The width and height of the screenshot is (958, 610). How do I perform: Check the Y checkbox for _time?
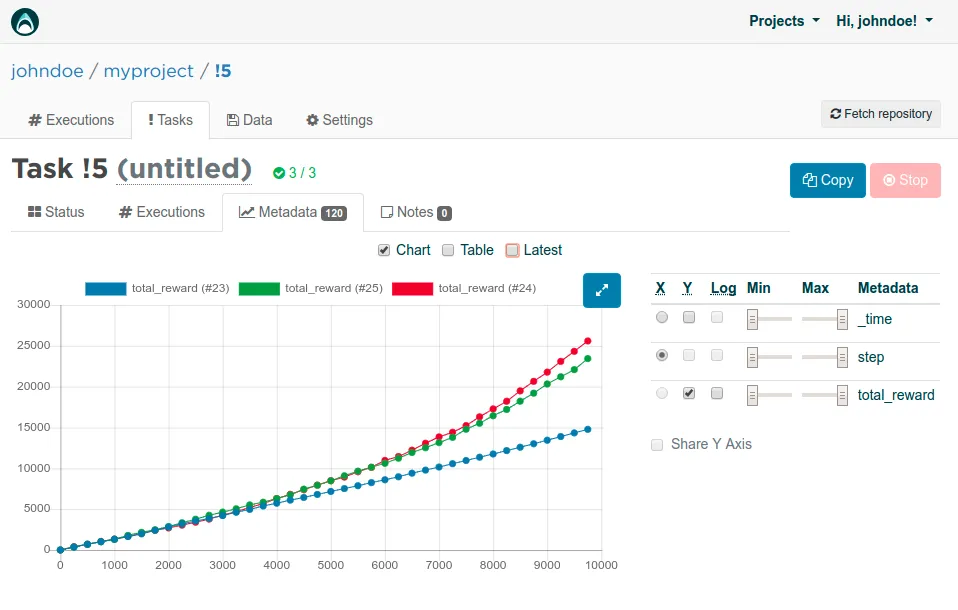coord(689,317)
